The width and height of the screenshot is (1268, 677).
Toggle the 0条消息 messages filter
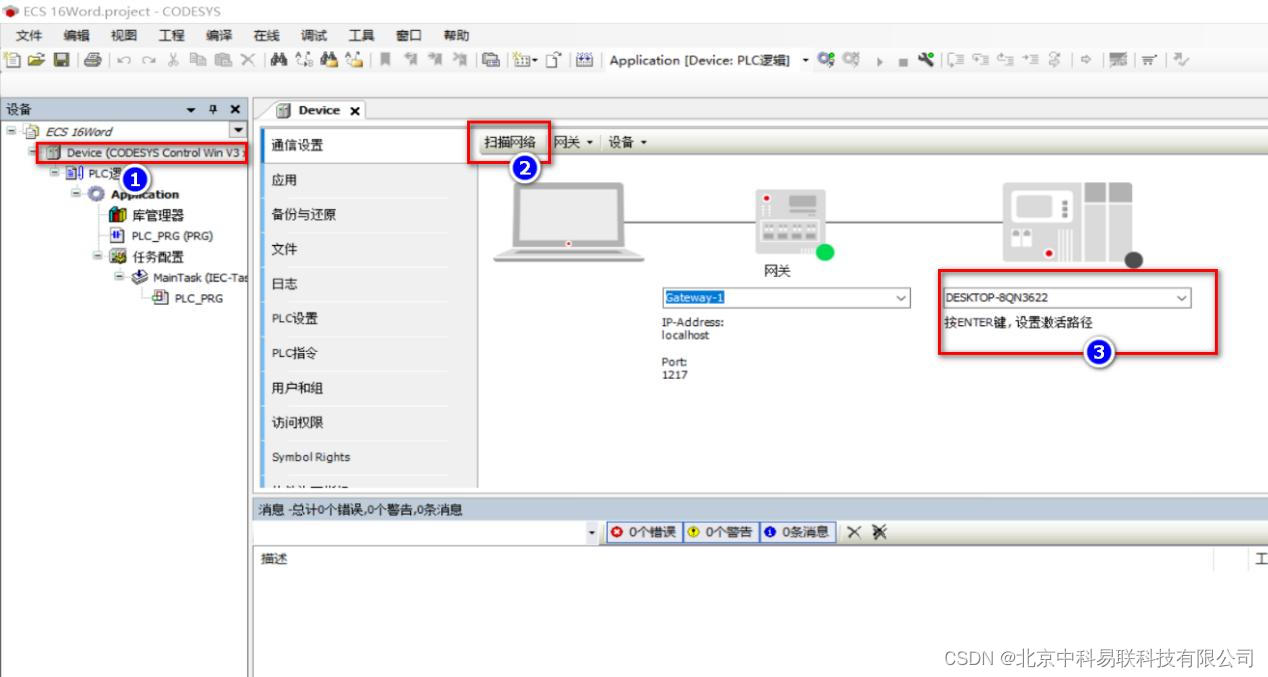(x=796, y=532)
